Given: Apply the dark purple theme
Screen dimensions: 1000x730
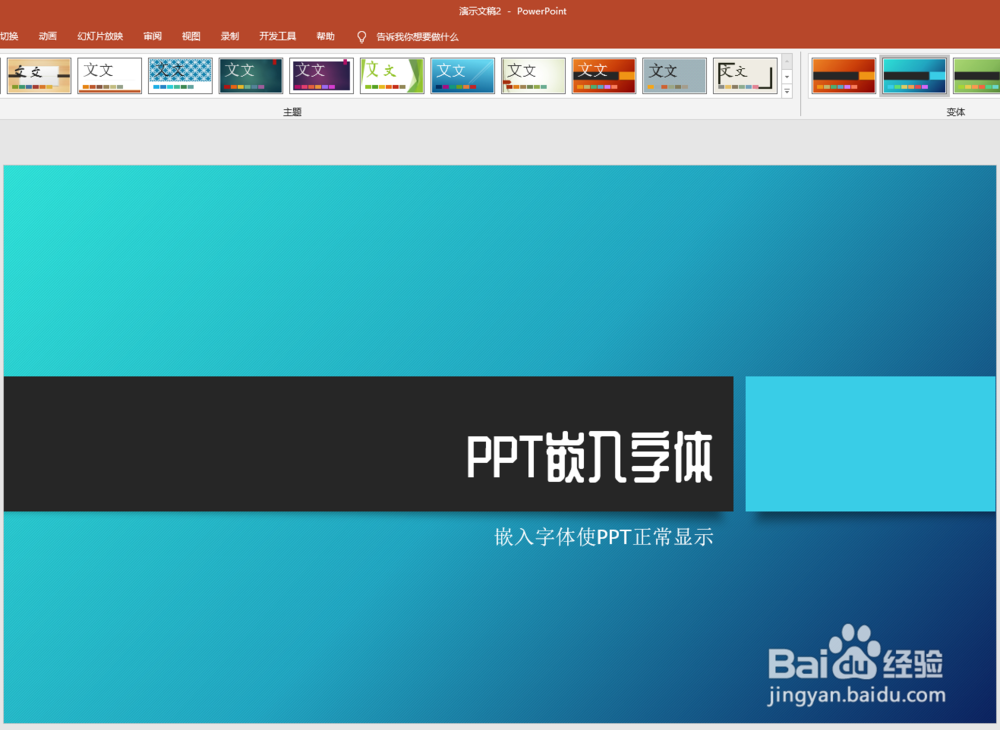Looking at the screenshot, I should coord(320,75).
